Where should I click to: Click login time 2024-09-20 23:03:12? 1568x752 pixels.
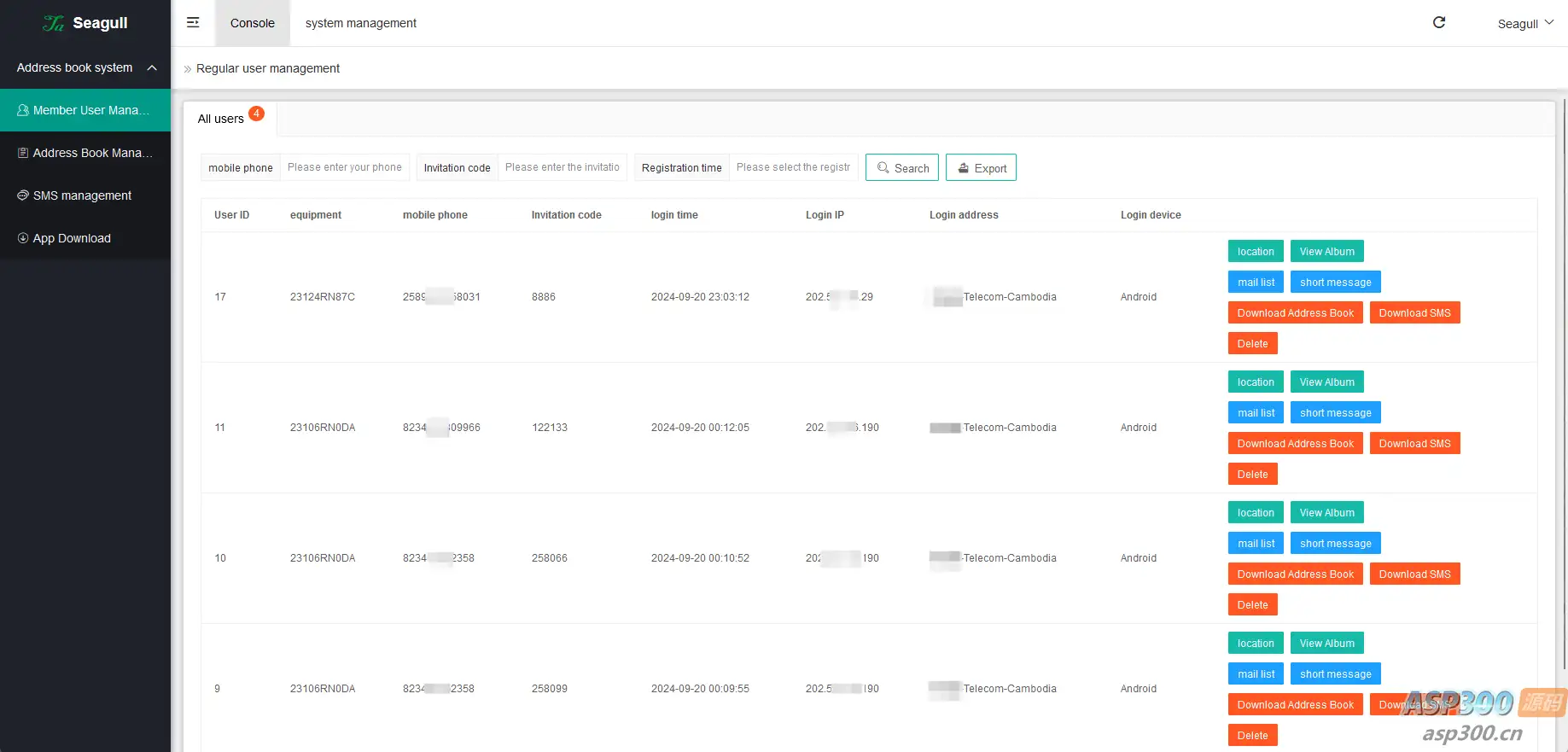tap(700, 297)
